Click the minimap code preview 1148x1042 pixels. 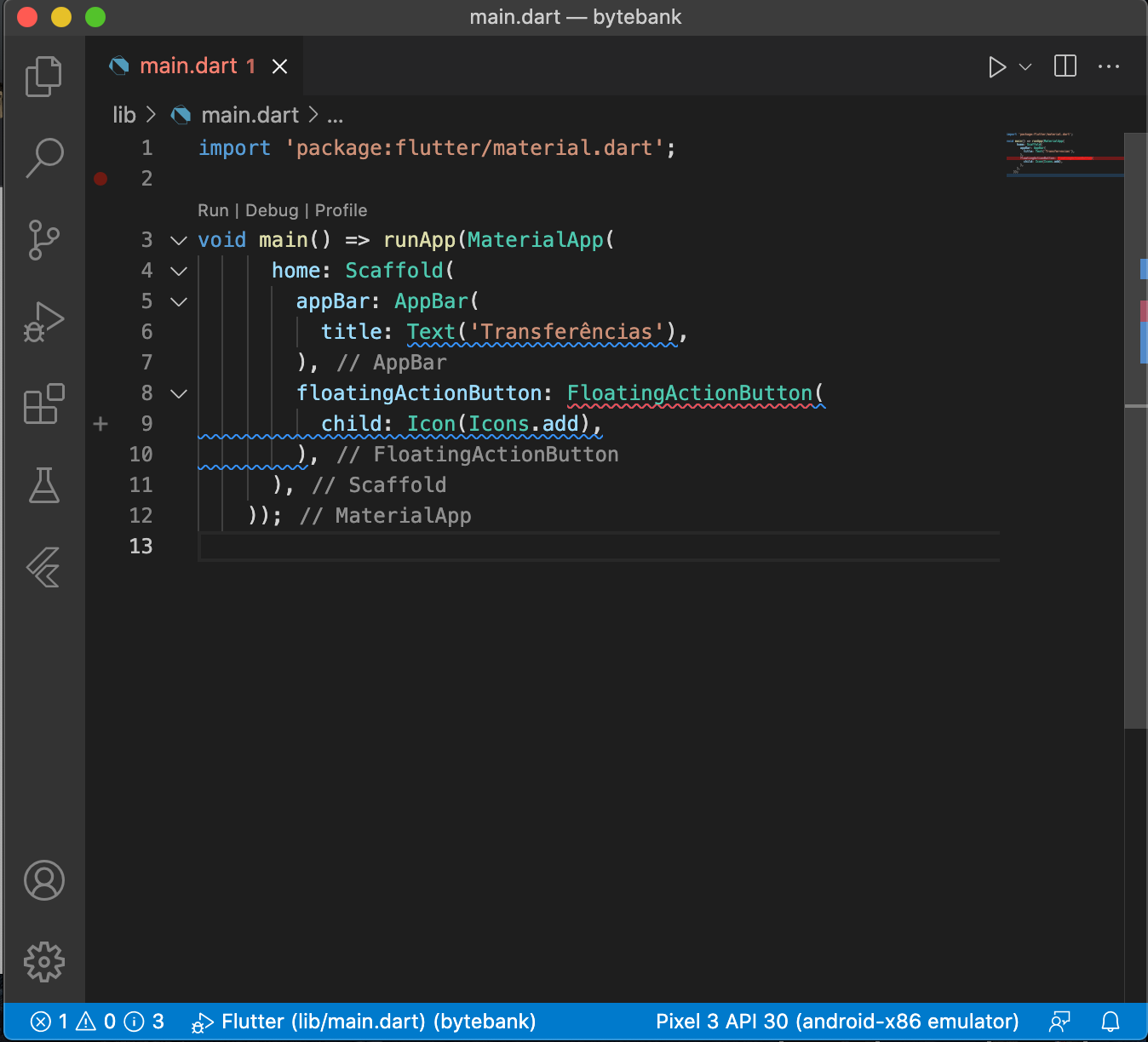point(1065,153)
